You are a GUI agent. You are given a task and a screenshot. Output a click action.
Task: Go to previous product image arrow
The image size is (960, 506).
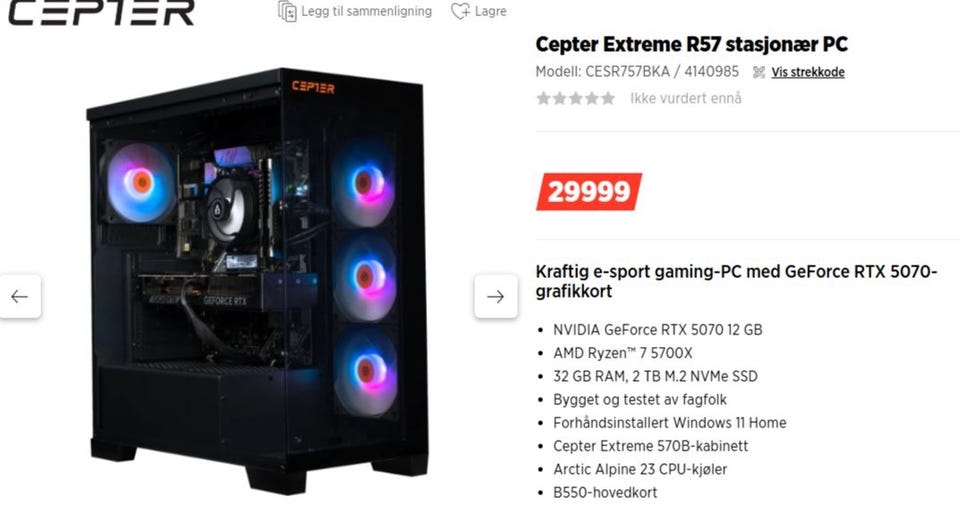point(20,296)
